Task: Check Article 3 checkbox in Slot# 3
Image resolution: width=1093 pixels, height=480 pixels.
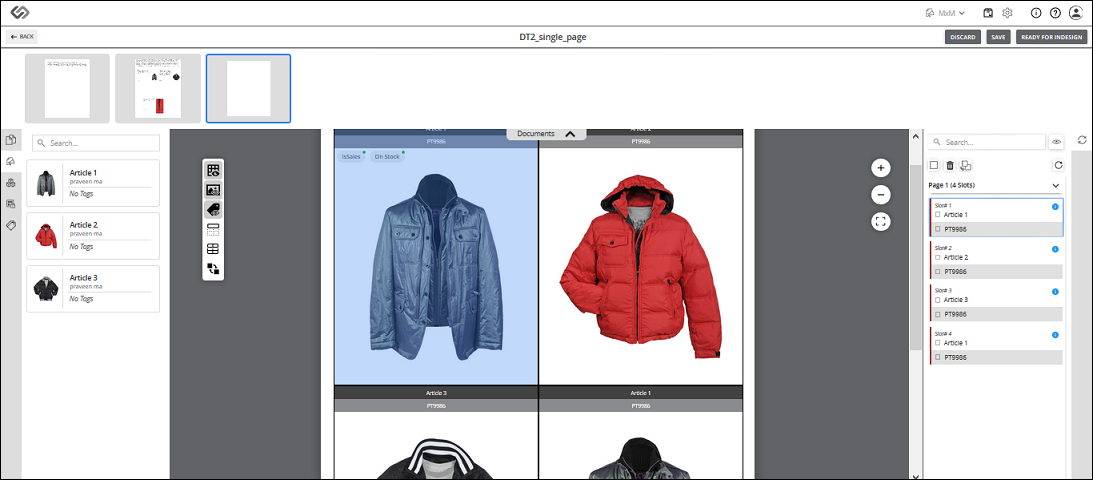Action: tap(938, 300)
